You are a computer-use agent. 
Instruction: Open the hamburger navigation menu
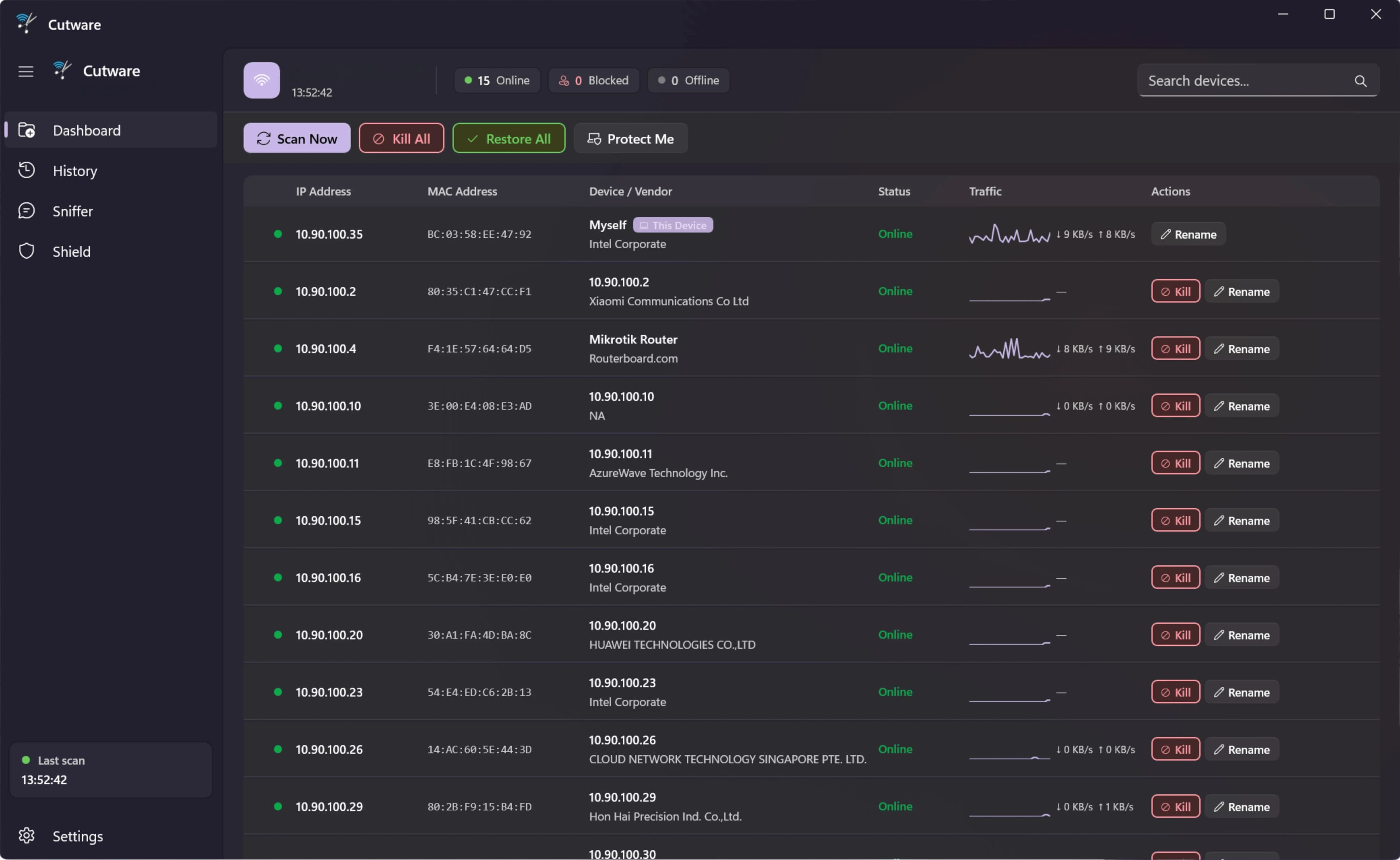[x=26, y=72]
